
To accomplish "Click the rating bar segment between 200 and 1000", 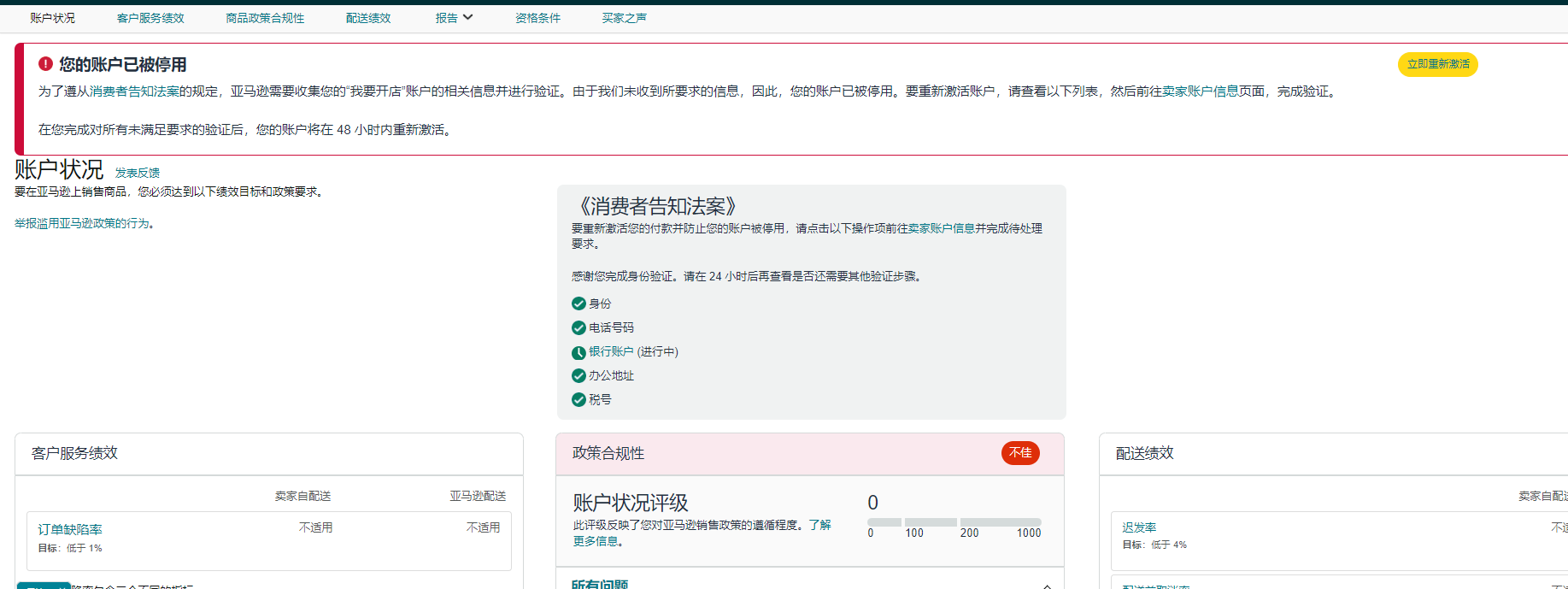I will pyautogui.click(x=1001, y=522).
